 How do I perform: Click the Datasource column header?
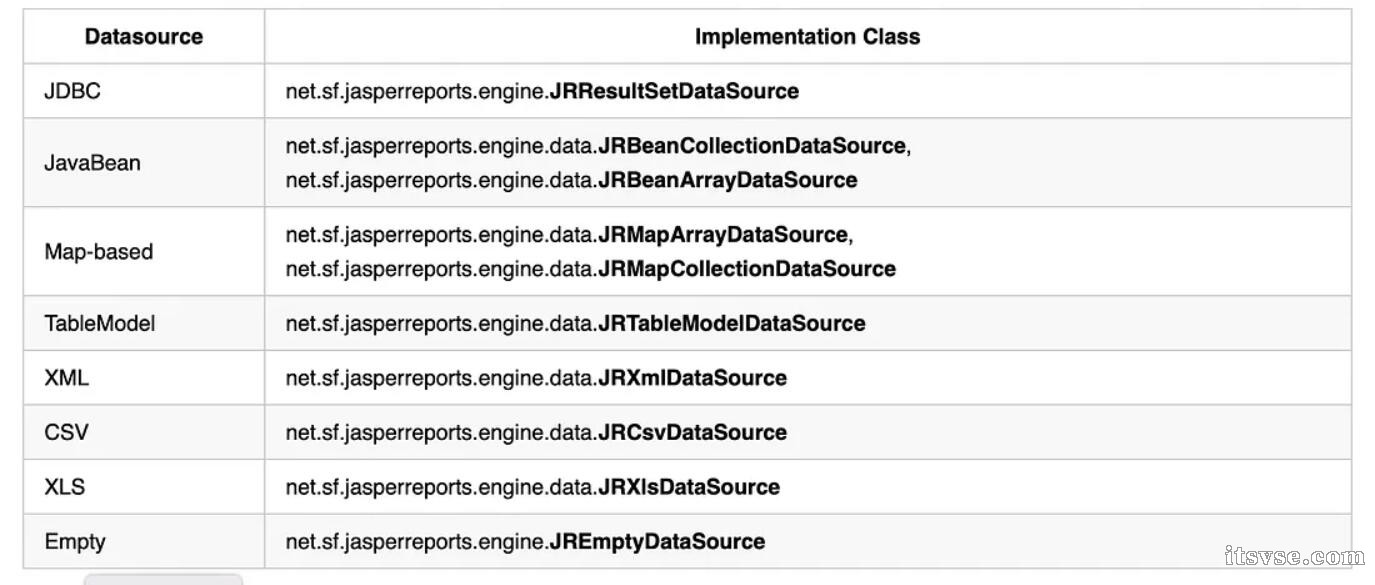click(144, 37)
